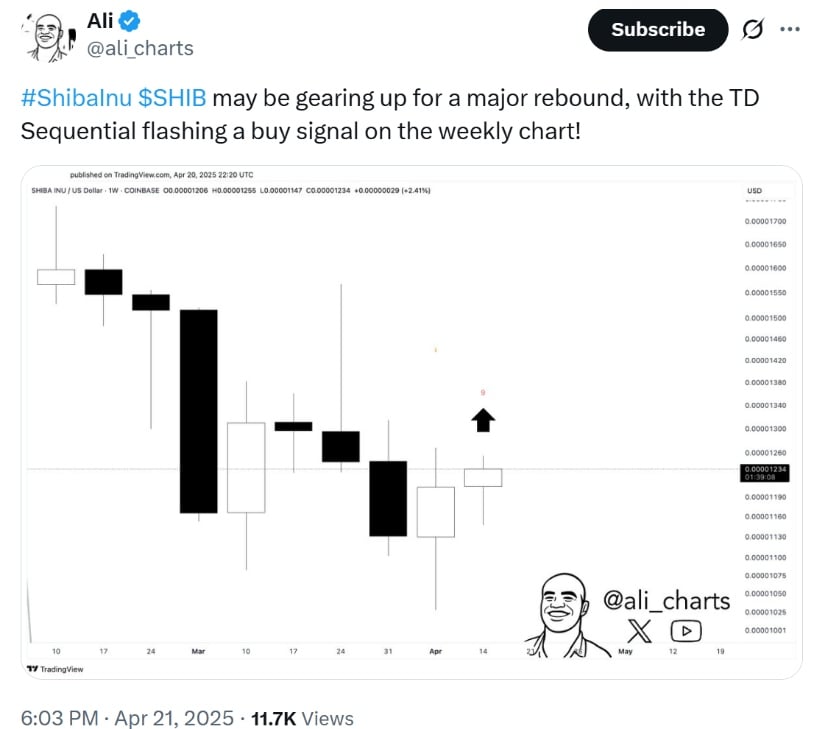The height and width of the screenshot is (729, 825).
Task: Click the Subscribe button
Action: 658,30
